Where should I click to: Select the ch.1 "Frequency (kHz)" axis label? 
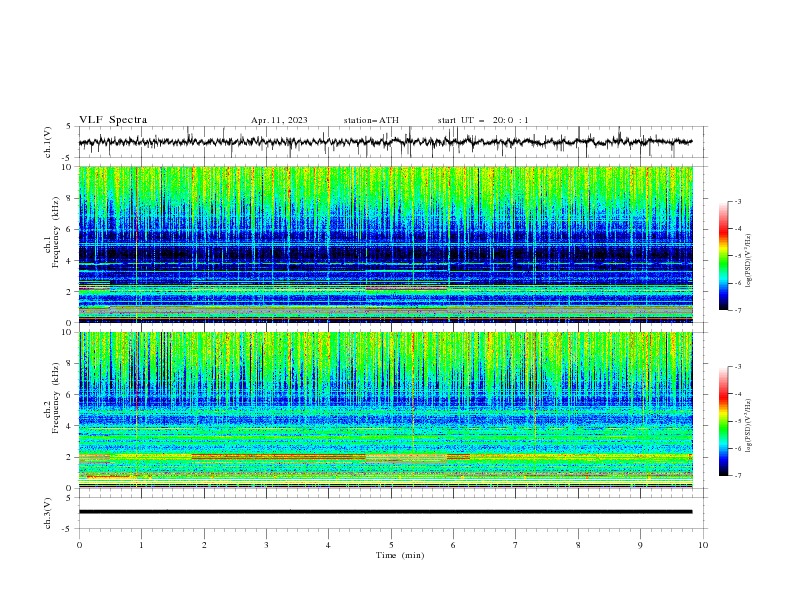click(56, 233)
